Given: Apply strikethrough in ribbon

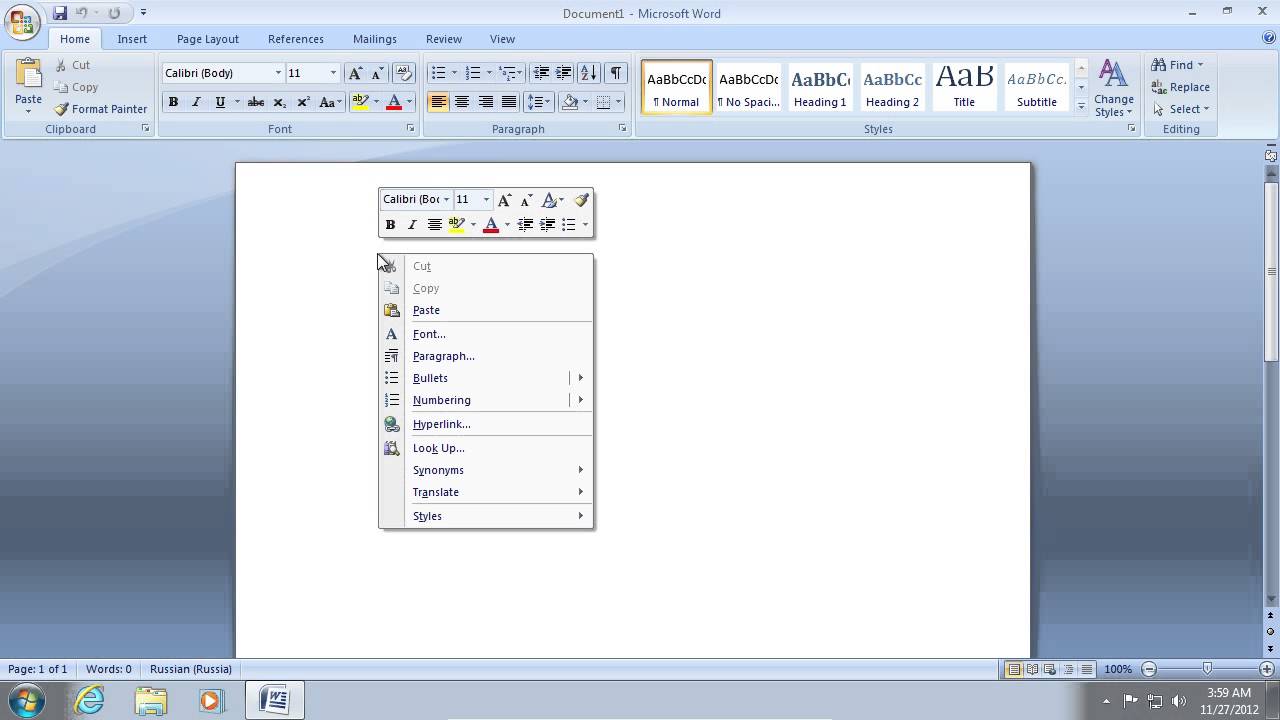Looking at the screenshot, I should 255,102.
